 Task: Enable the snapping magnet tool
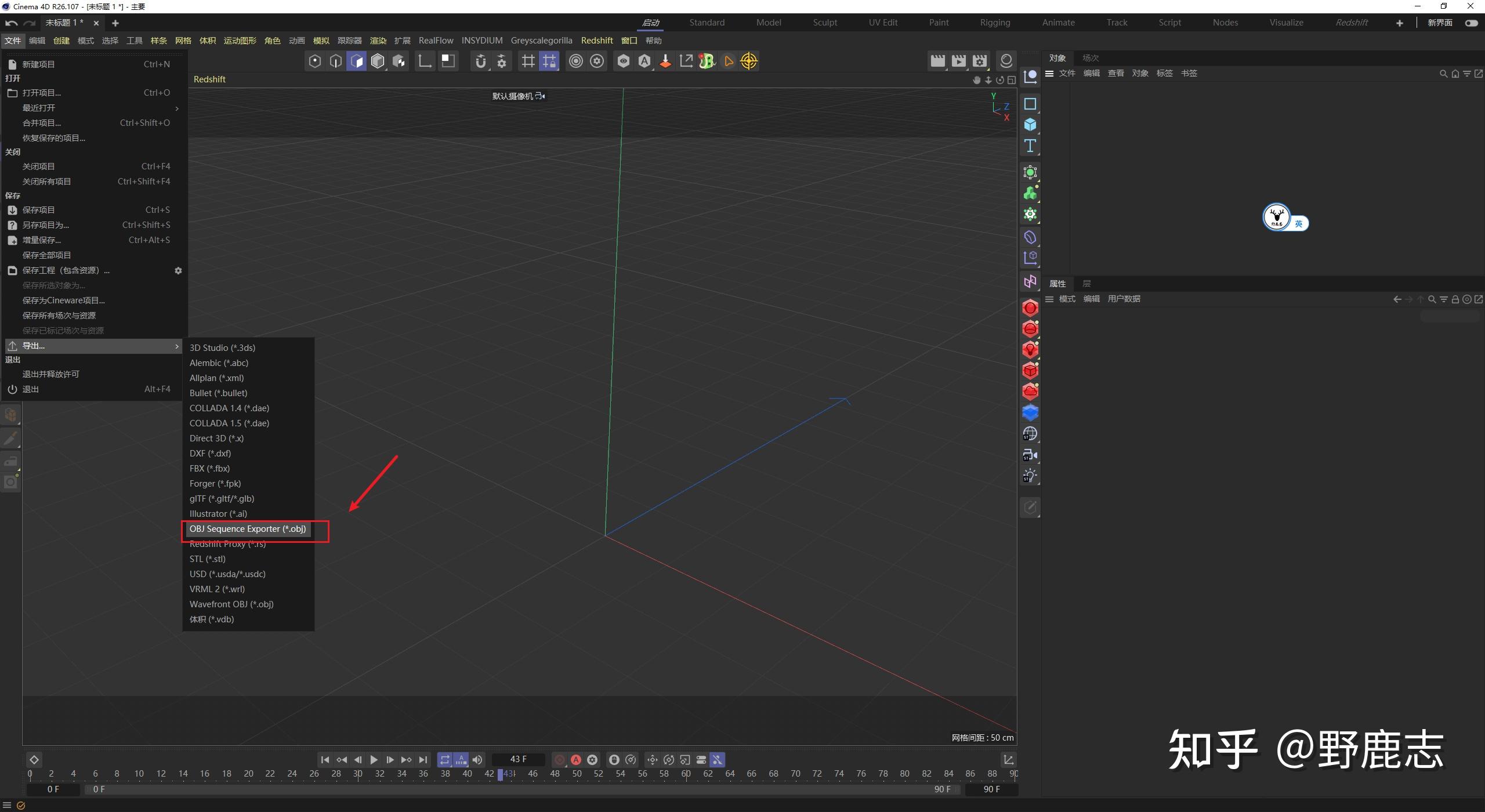[480, 61]
